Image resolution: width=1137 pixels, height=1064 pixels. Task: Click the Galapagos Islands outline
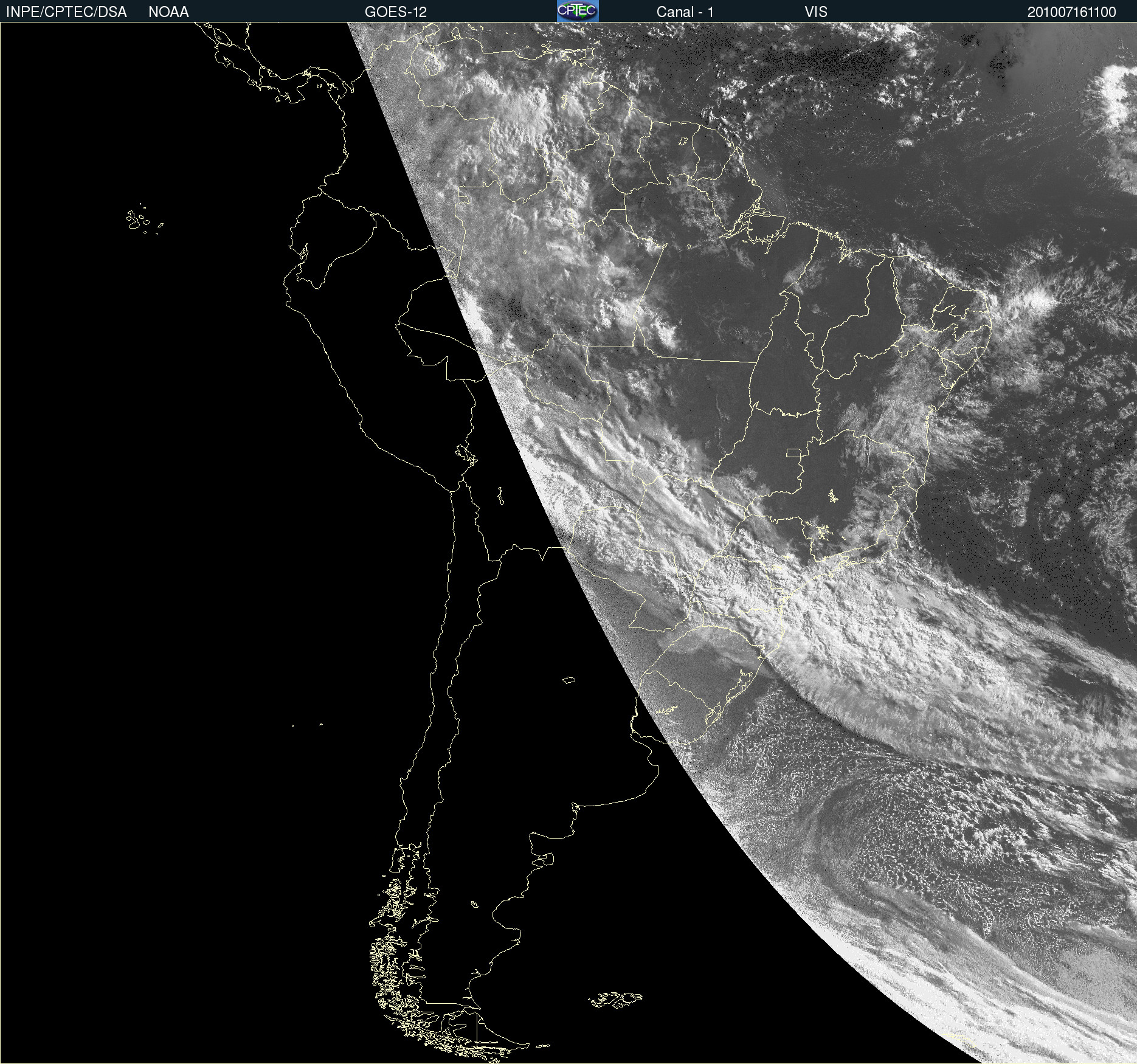145,219
